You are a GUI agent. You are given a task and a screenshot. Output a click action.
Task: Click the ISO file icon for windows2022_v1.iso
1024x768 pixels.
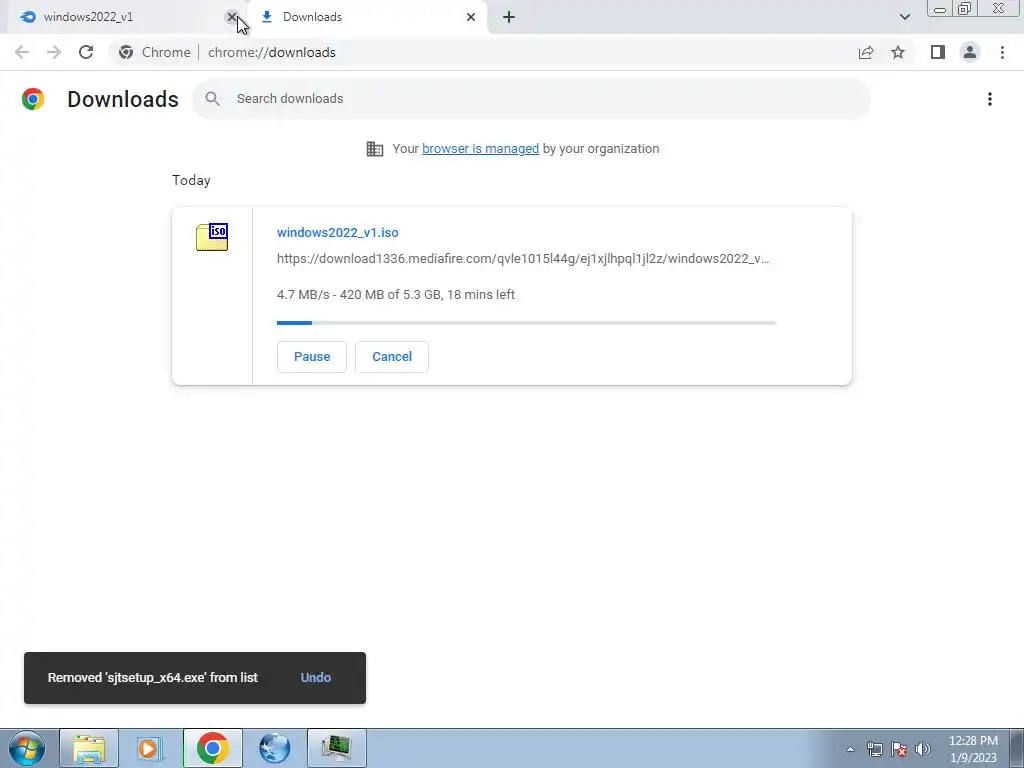212,237
